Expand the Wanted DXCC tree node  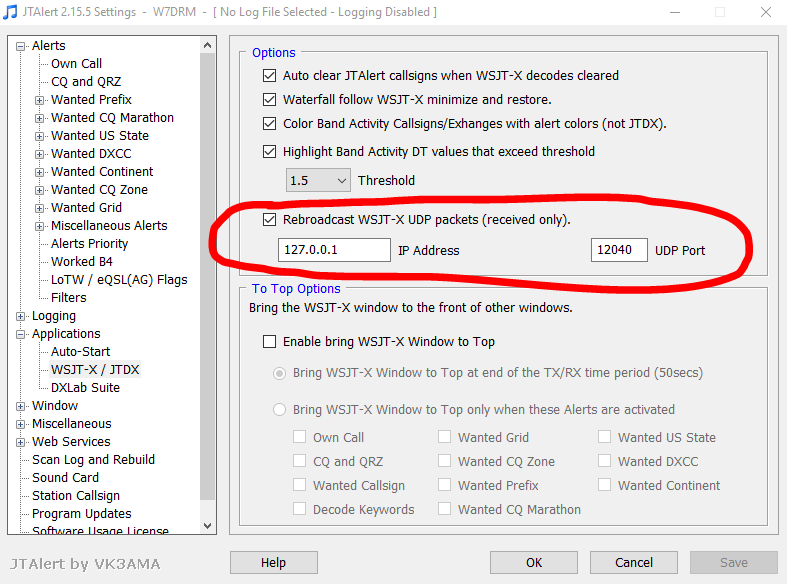(x=39, y=155)
